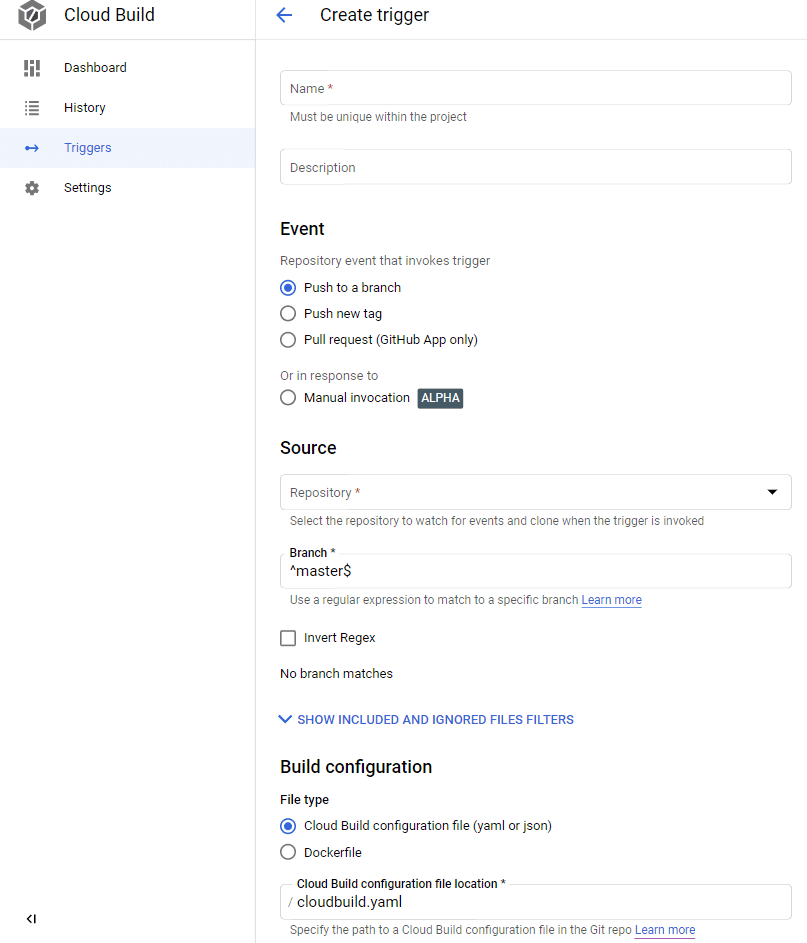Enable the Invert Regex checkbox
Viewport: 807px width, 943px height.
[288, 638]
